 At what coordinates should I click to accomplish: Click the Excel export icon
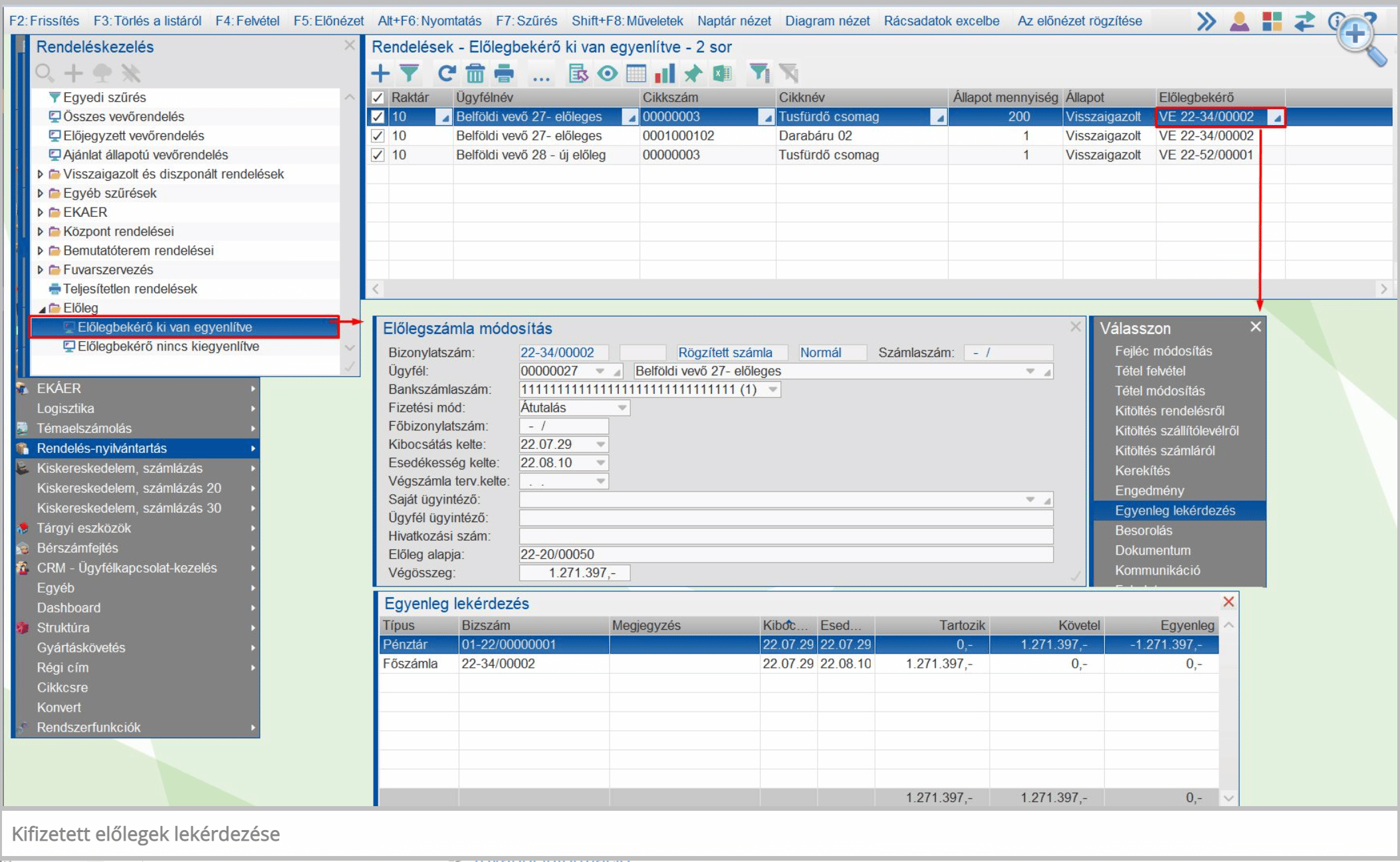click(722, 73)
